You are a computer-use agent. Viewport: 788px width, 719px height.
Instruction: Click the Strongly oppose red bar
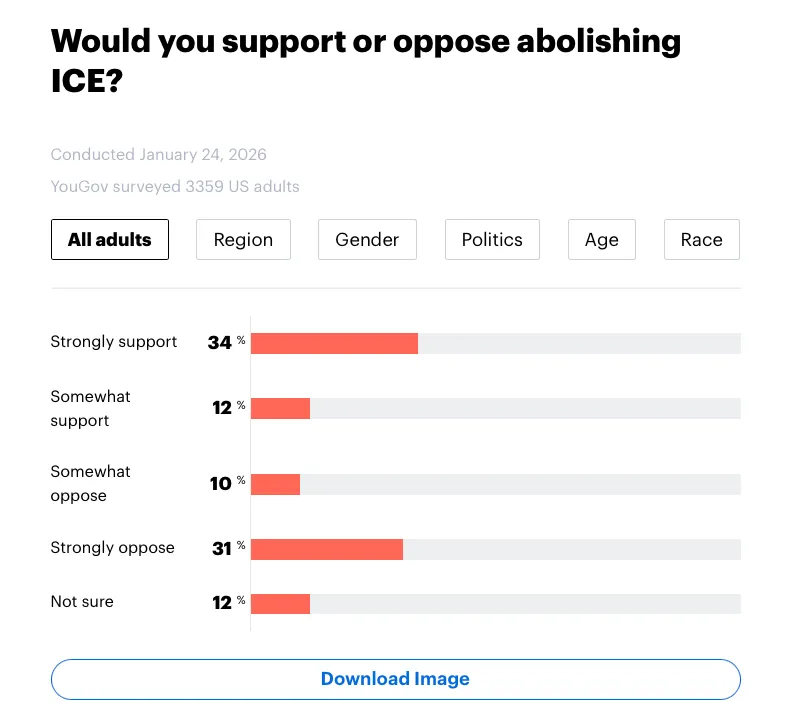click(x=327, y=549)
